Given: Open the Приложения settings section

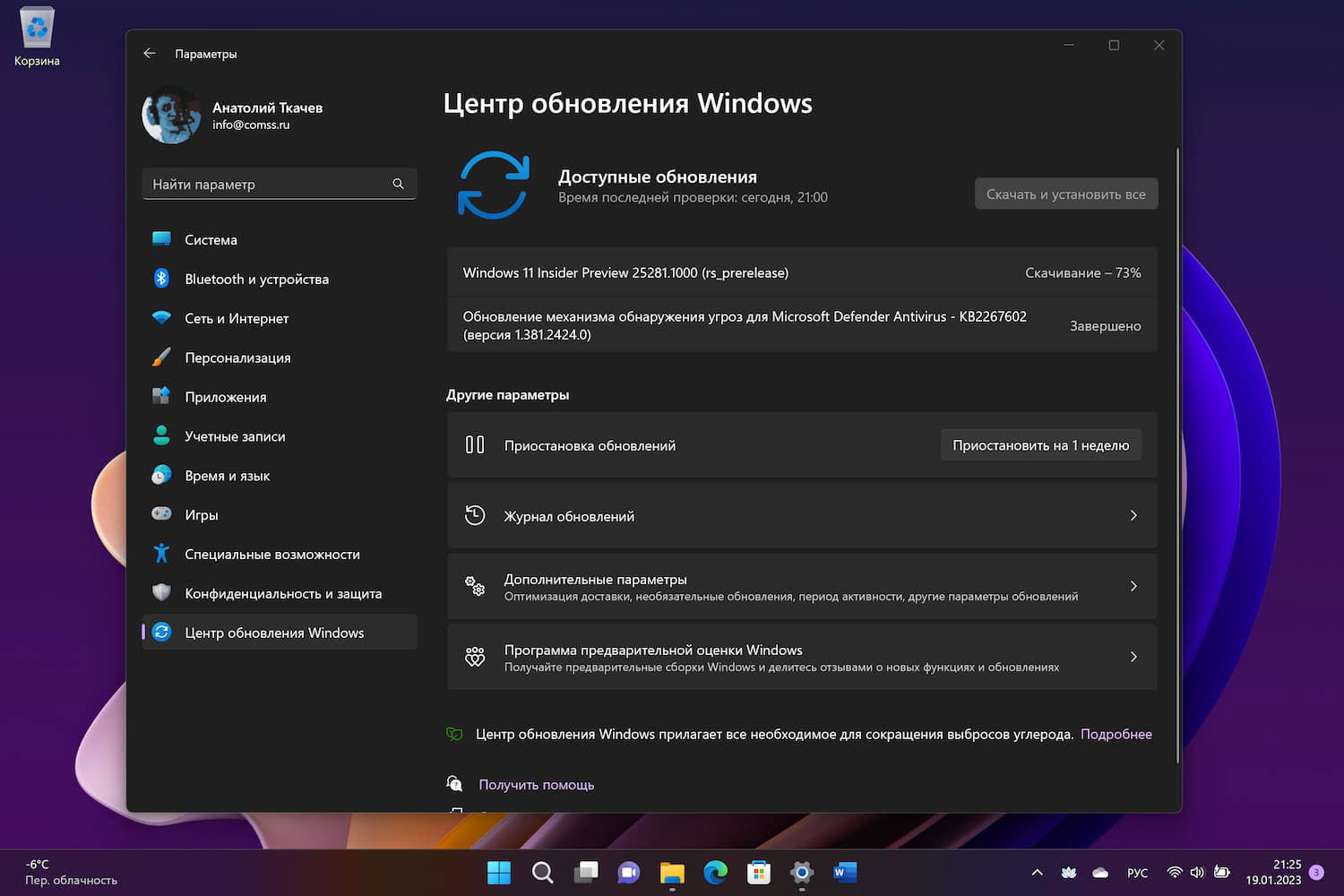Looking at the screenshot, I should (225, 397).
